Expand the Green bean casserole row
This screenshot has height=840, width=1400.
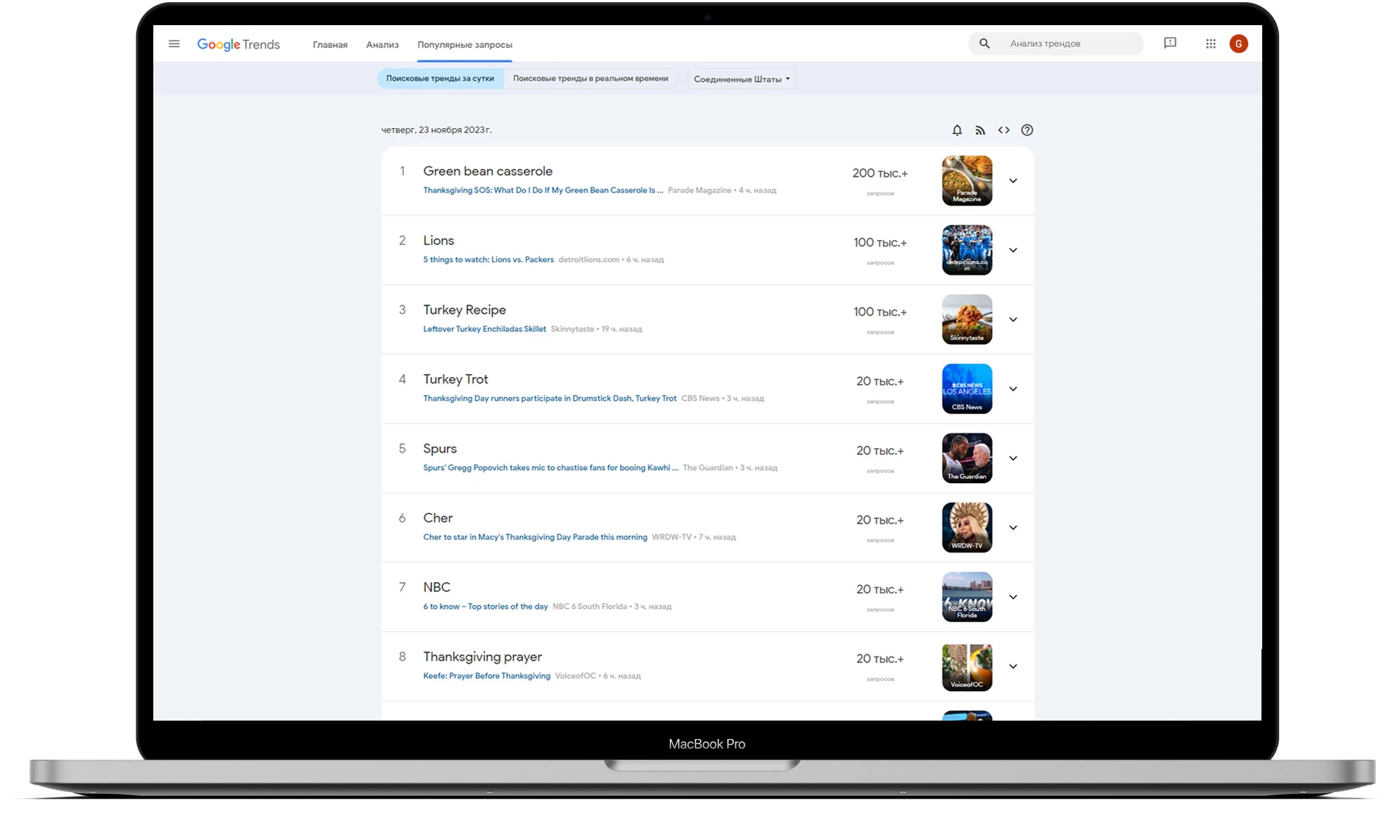pyautogui.click(x=1013, y=181)
